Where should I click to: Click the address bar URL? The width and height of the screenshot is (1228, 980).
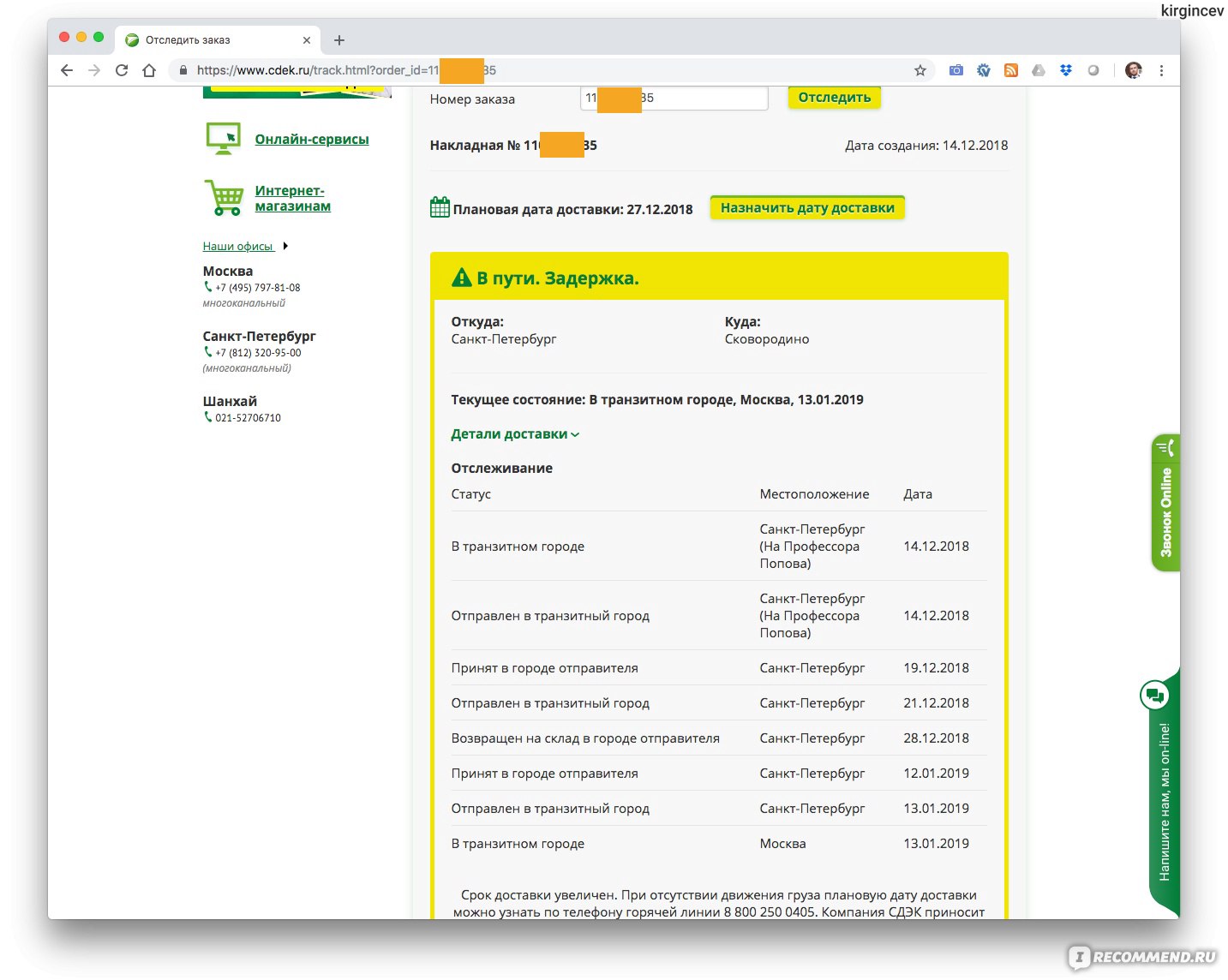pyautogui.click(x=346, y=70)
